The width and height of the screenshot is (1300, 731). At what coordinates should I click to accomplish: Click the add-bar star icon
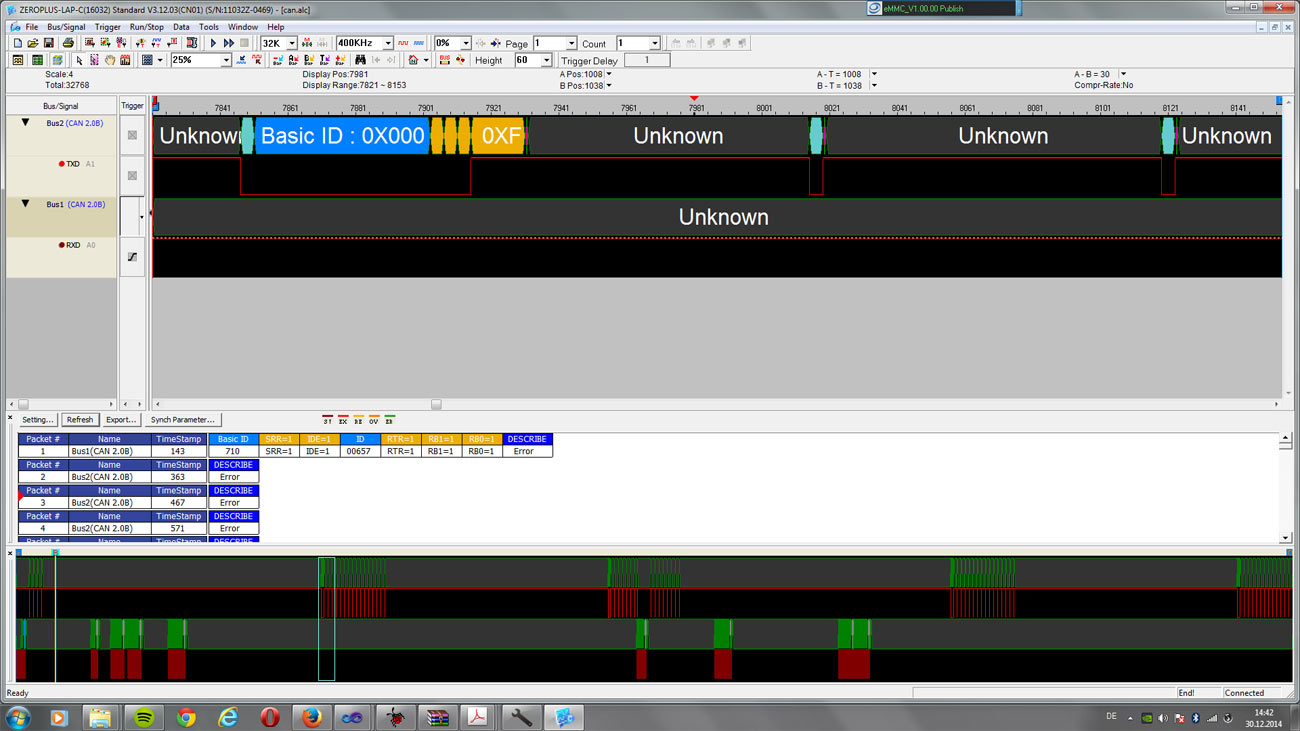coord(340,60)
